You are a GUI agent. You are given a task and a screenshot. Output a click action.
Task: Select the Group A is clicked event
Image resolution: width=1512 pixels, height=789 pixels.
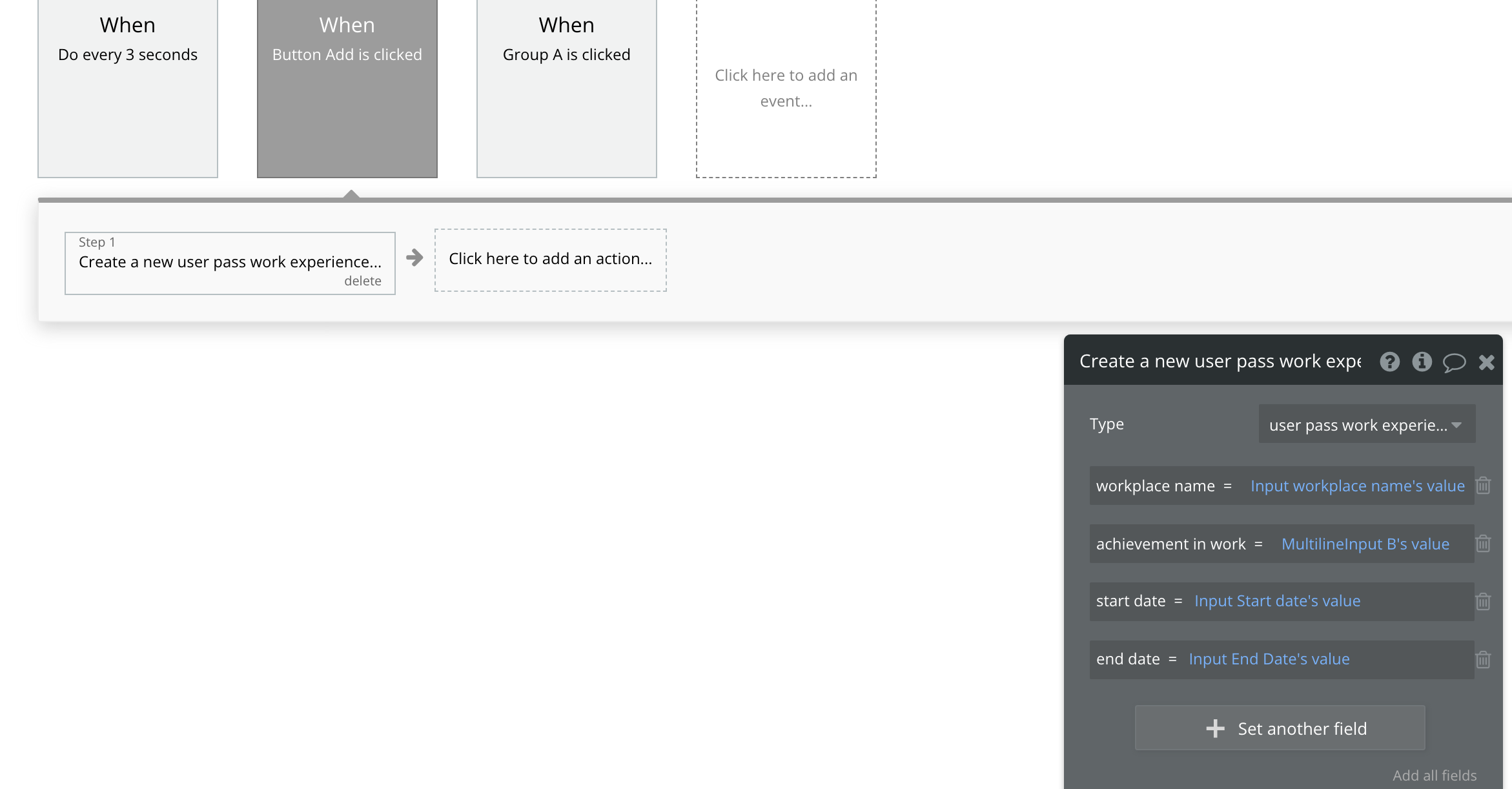(566, 88)
